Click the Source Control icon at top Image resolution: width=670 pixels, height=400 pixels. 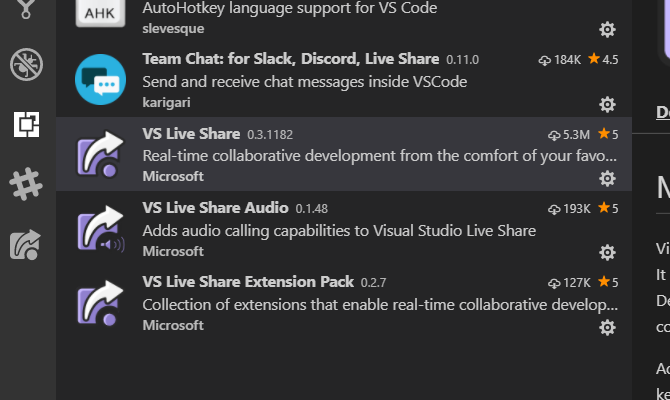coord(27,10)
